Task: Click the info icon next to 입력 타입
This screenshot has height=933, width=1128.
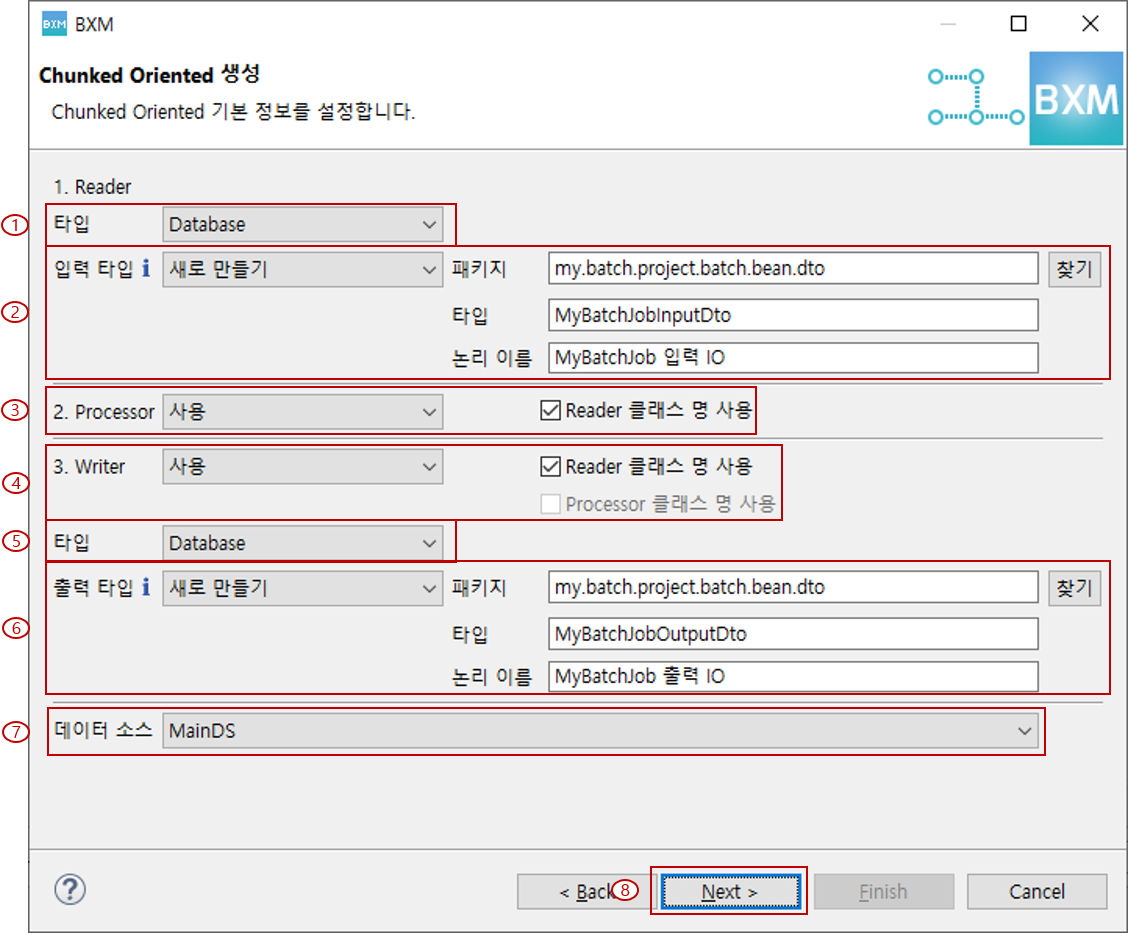Action: pyautogui.click(x=144, y=267)
